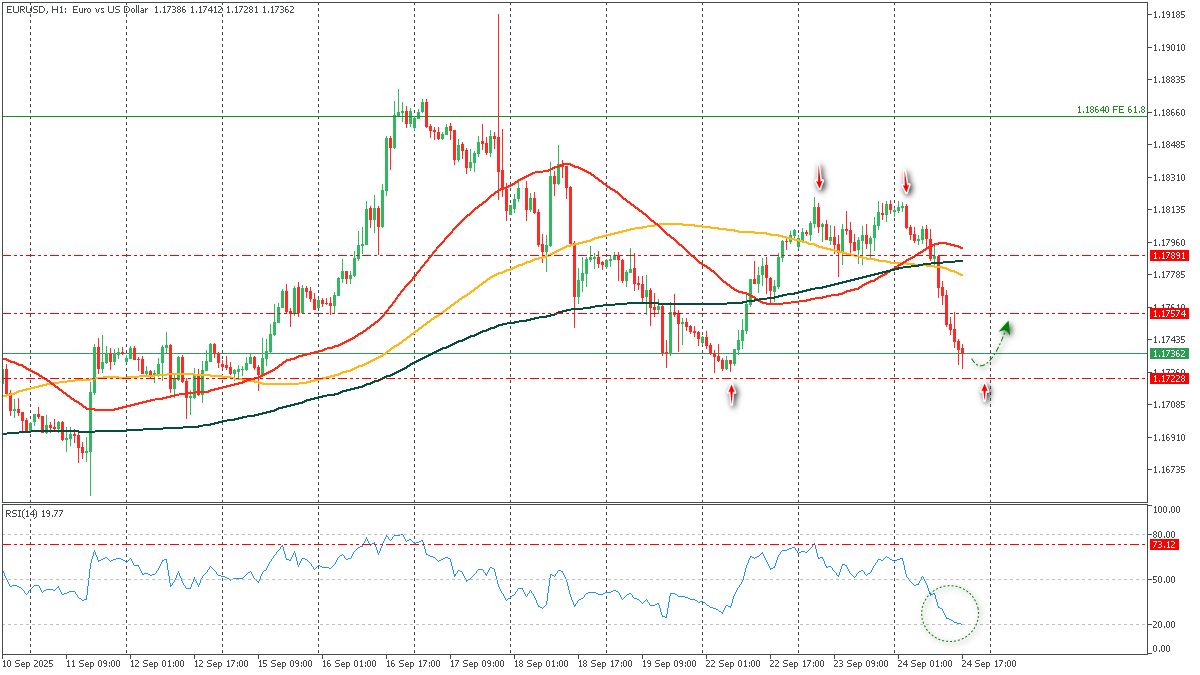1200x675 pixels.
Task: Select the red up arrow below 22 Sep 01:00 low
Action: point(732,395)
